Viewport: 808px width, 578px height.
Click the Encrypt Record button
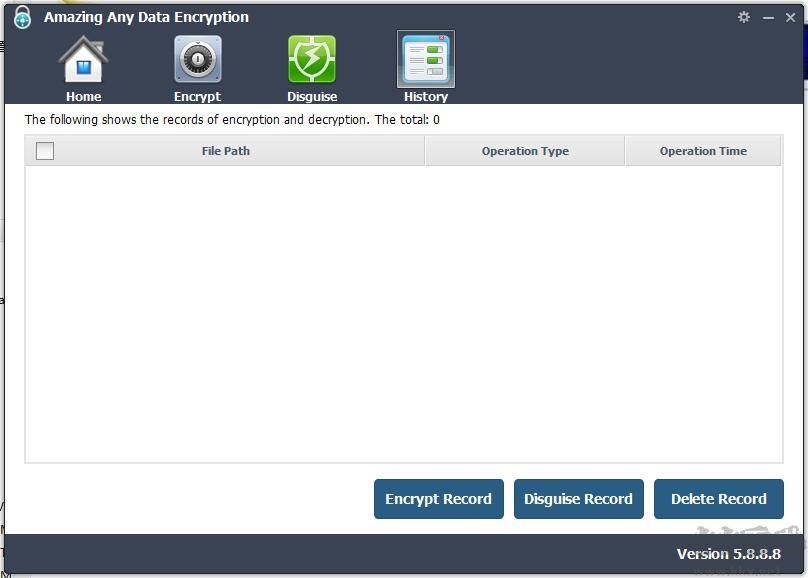pyautogui.click(x=439, y=499)
